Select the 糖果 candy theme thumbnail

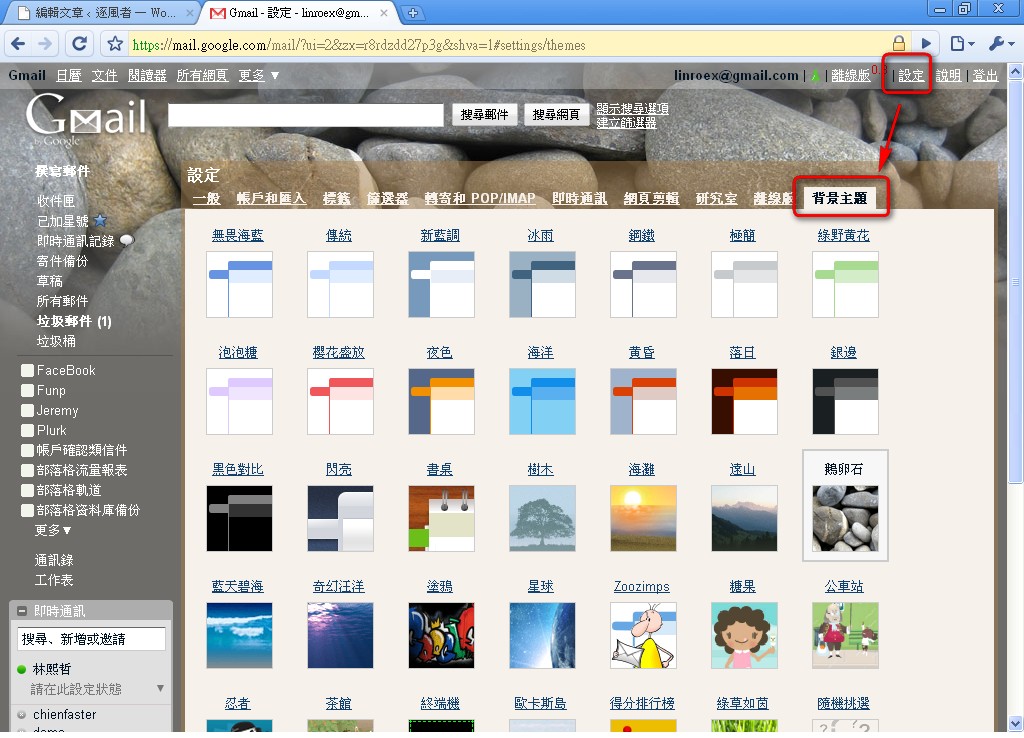click(744, 635)
